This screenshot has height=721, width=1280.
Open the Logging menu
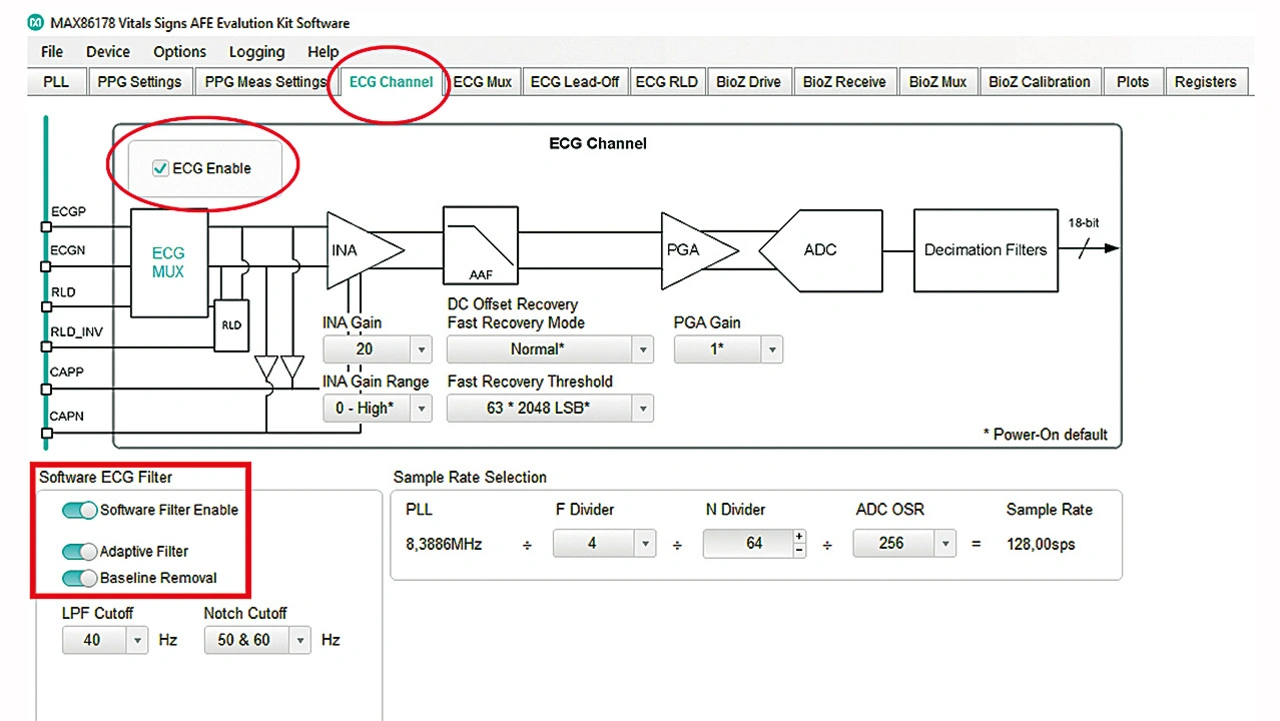pyautogui.click(x=256, y=52)
